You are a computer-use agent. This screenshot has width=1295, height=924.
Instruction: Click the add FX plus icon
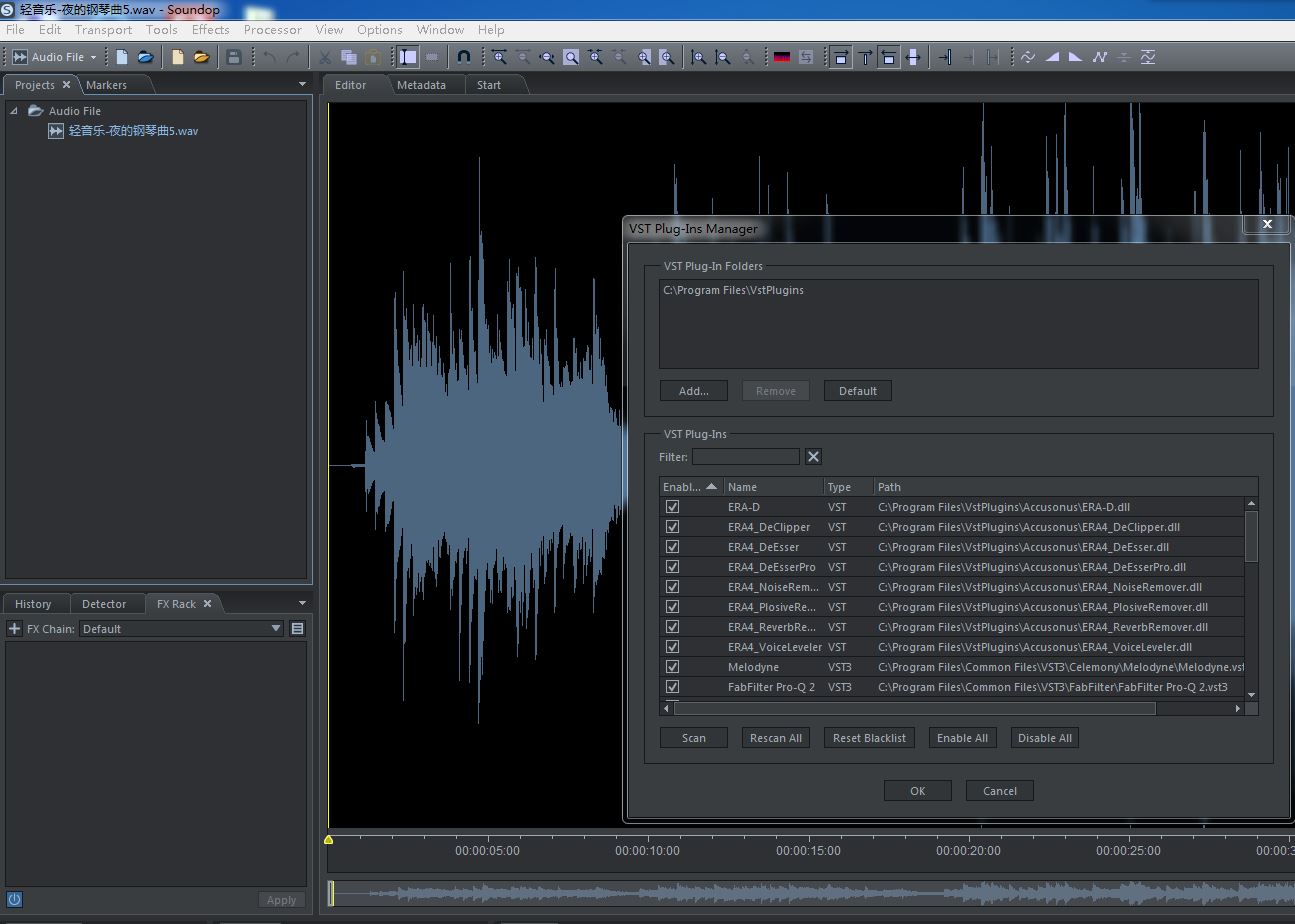pyautogui.click(x=14, y=629)
